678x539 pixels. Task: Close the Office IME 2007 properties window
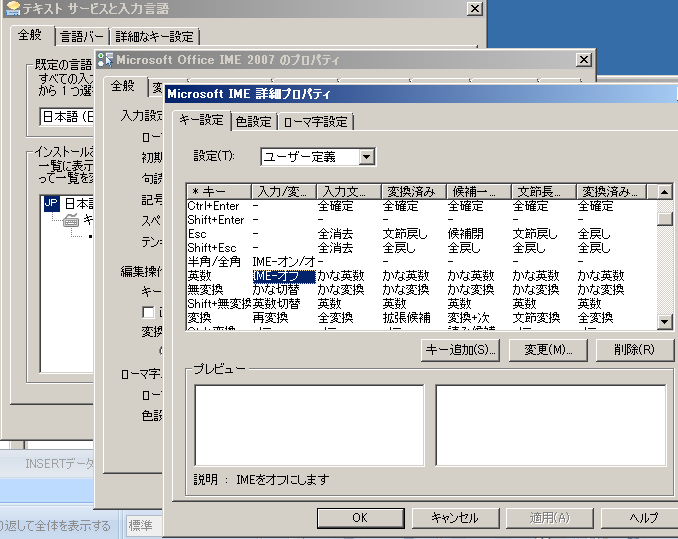[x=584, y=60]
